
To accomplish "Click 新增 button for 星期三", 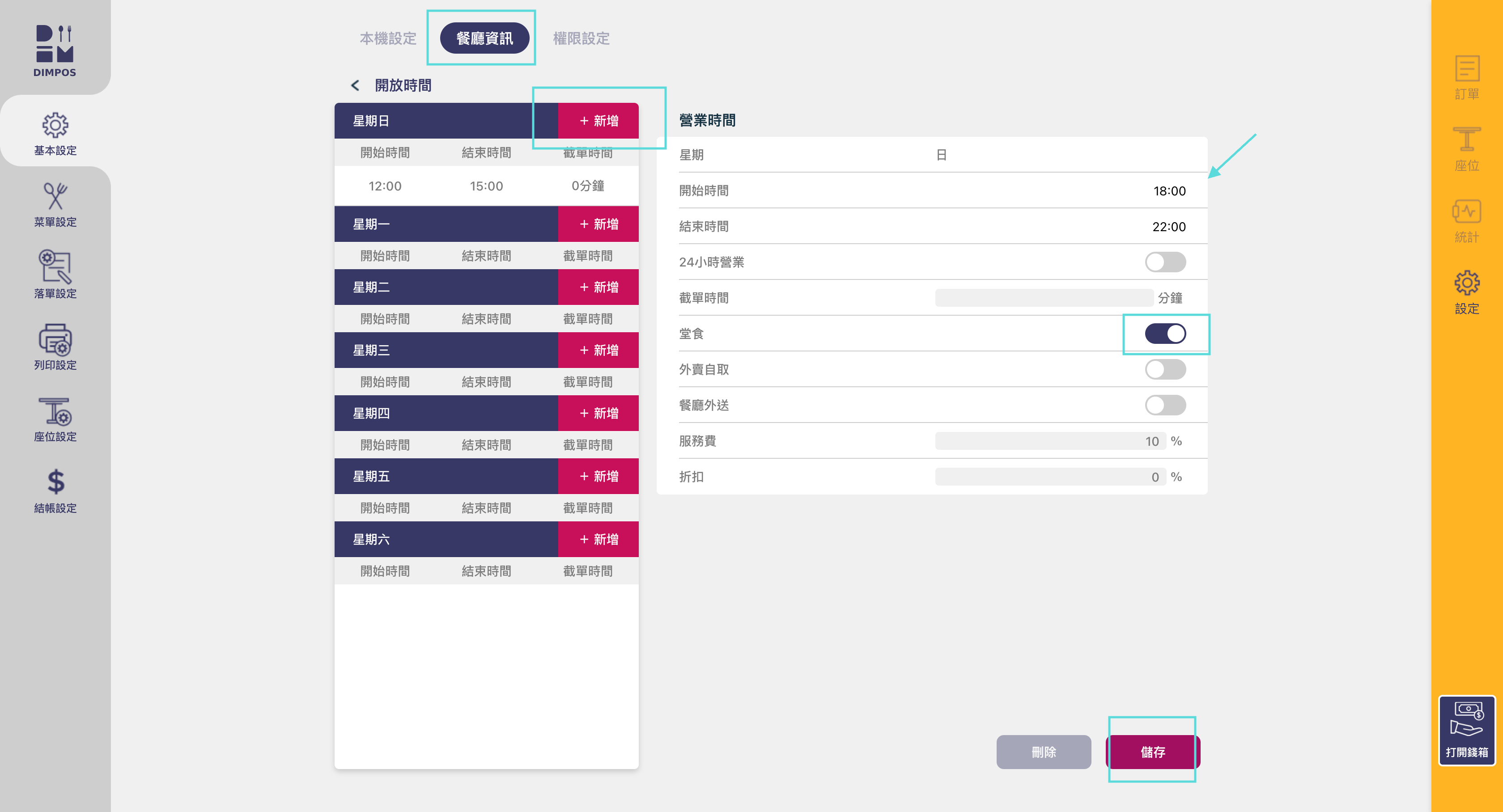I will (x=598, y=350).
